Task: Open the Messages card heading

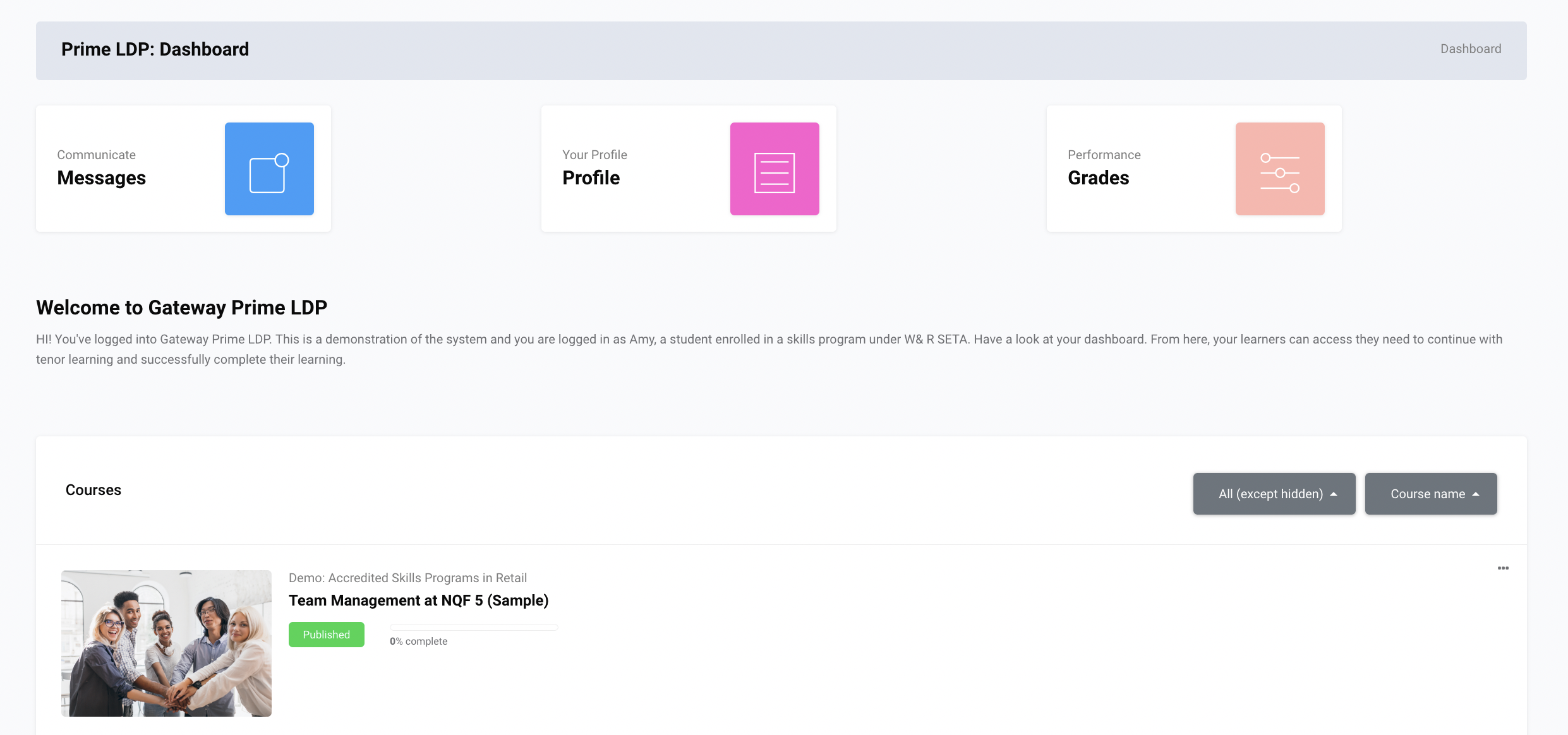Action: click(x=101, y=178)
